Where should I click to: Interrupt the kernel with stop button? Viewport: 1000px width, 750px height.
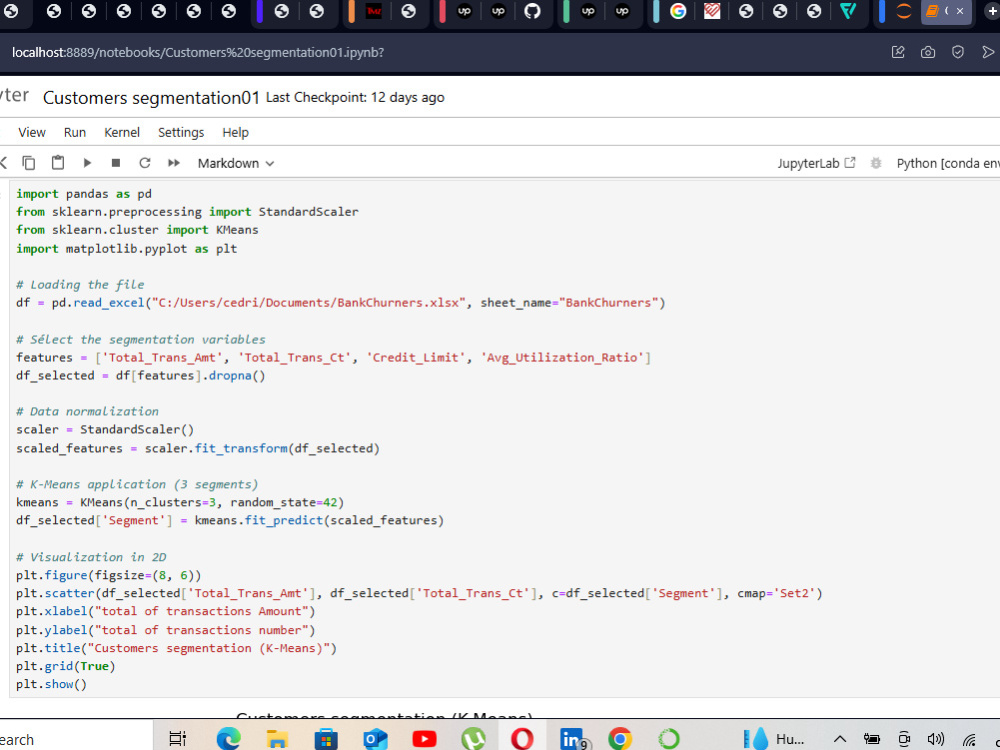click(x=115, y=163)
